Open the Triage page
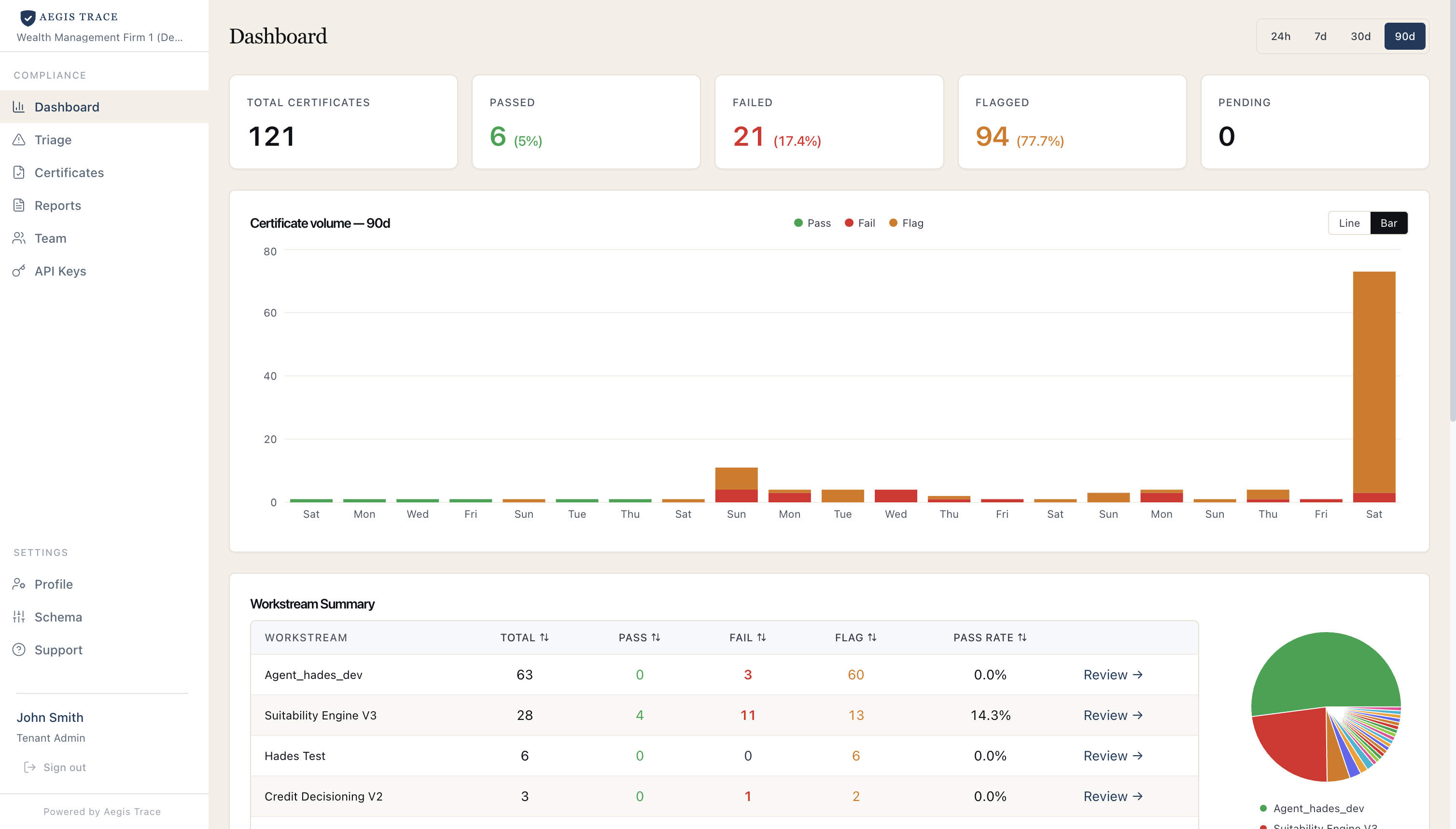Image resolution: width=1456 pixels, height=829 pixels. (x=104, y=139)
